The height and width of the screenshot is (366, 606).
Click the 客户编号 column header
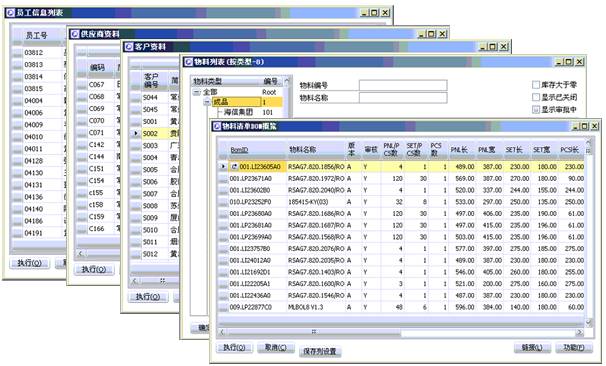tap(151, 80)
